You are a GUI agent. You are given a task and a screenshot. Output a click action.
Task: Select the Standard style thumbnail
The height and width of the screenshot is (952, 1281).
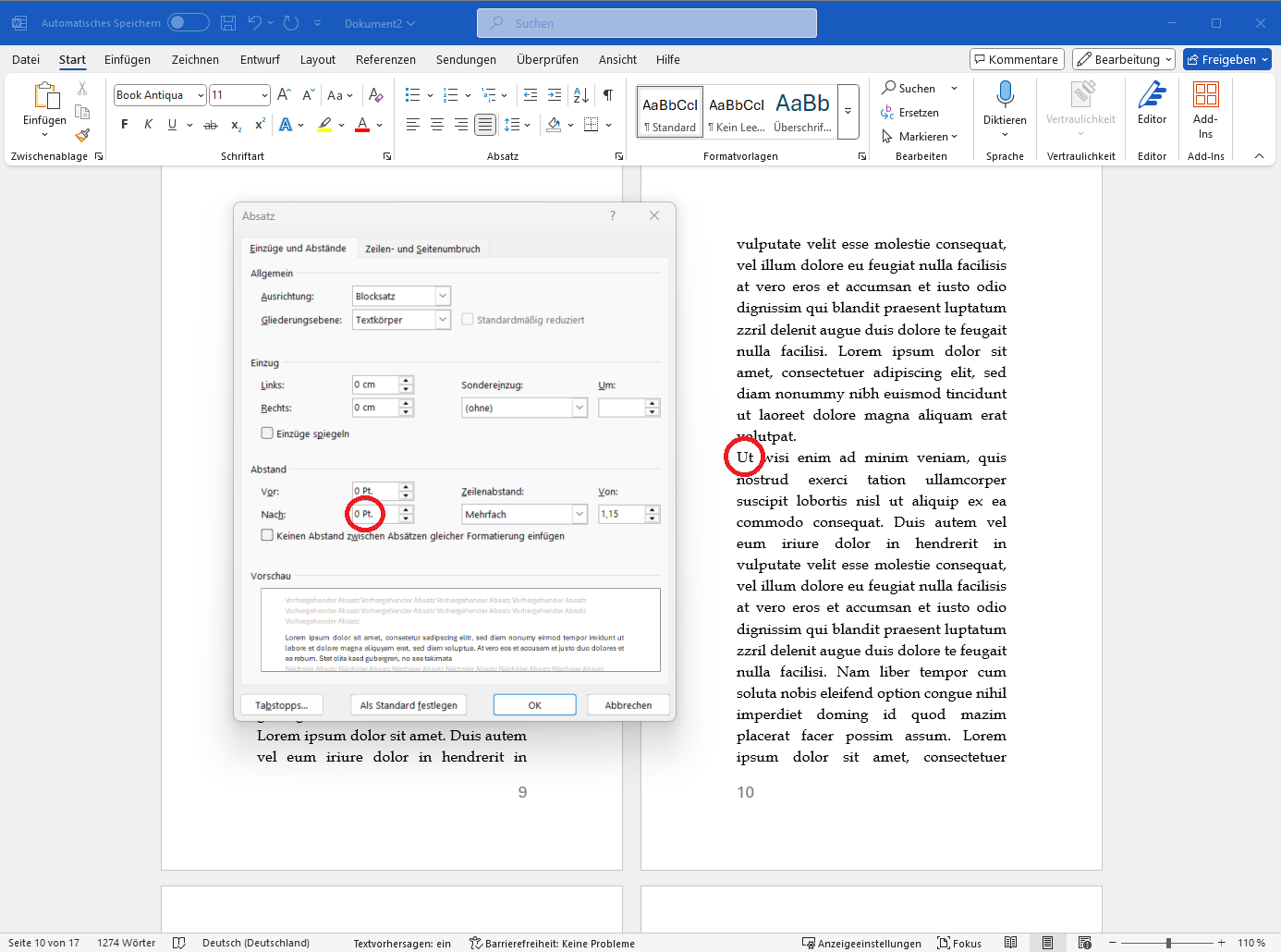pos(670,112)
